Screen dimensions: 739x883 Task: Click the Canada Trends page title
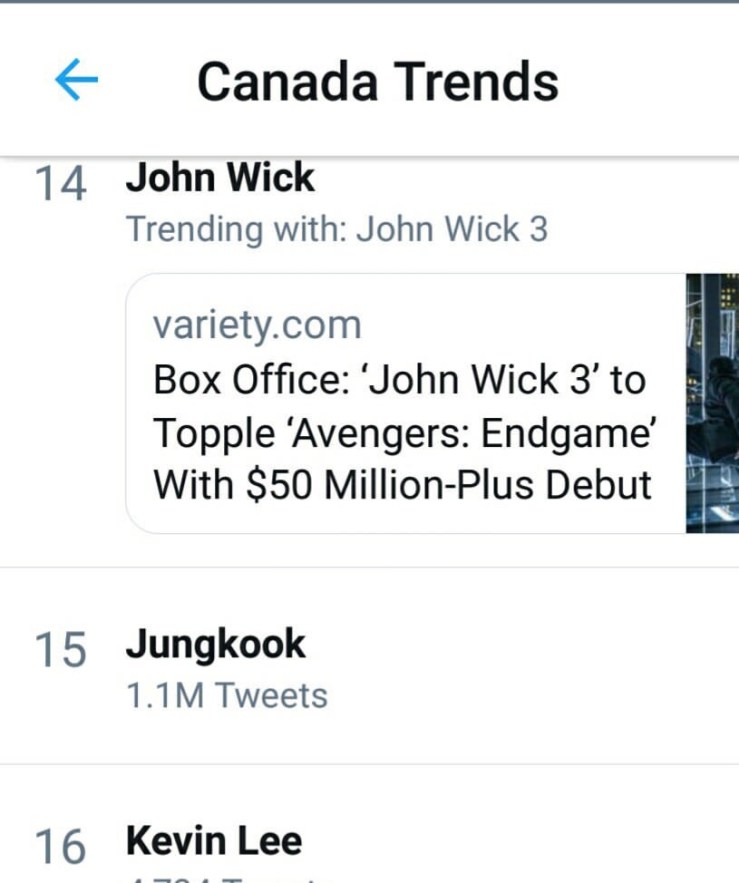pos(377,81)
